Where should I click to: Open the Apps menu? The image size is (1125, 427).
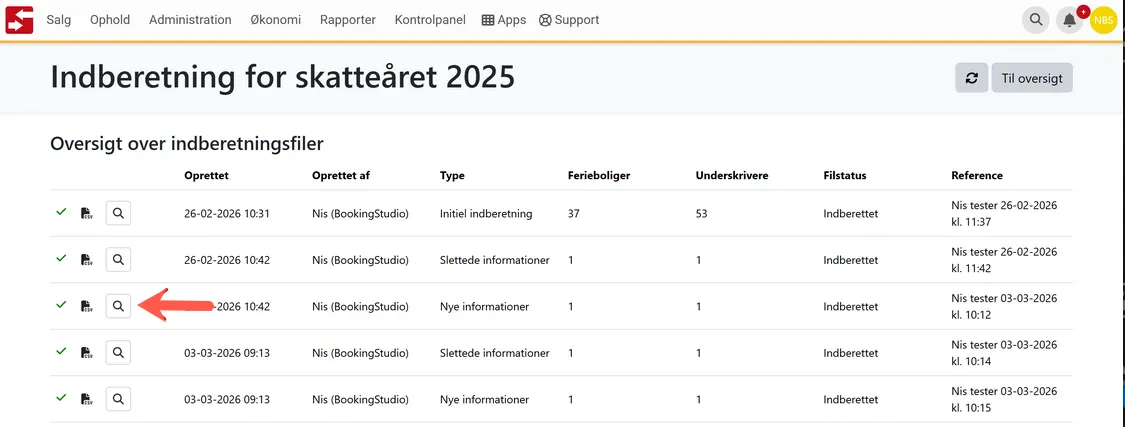[504, 20]
